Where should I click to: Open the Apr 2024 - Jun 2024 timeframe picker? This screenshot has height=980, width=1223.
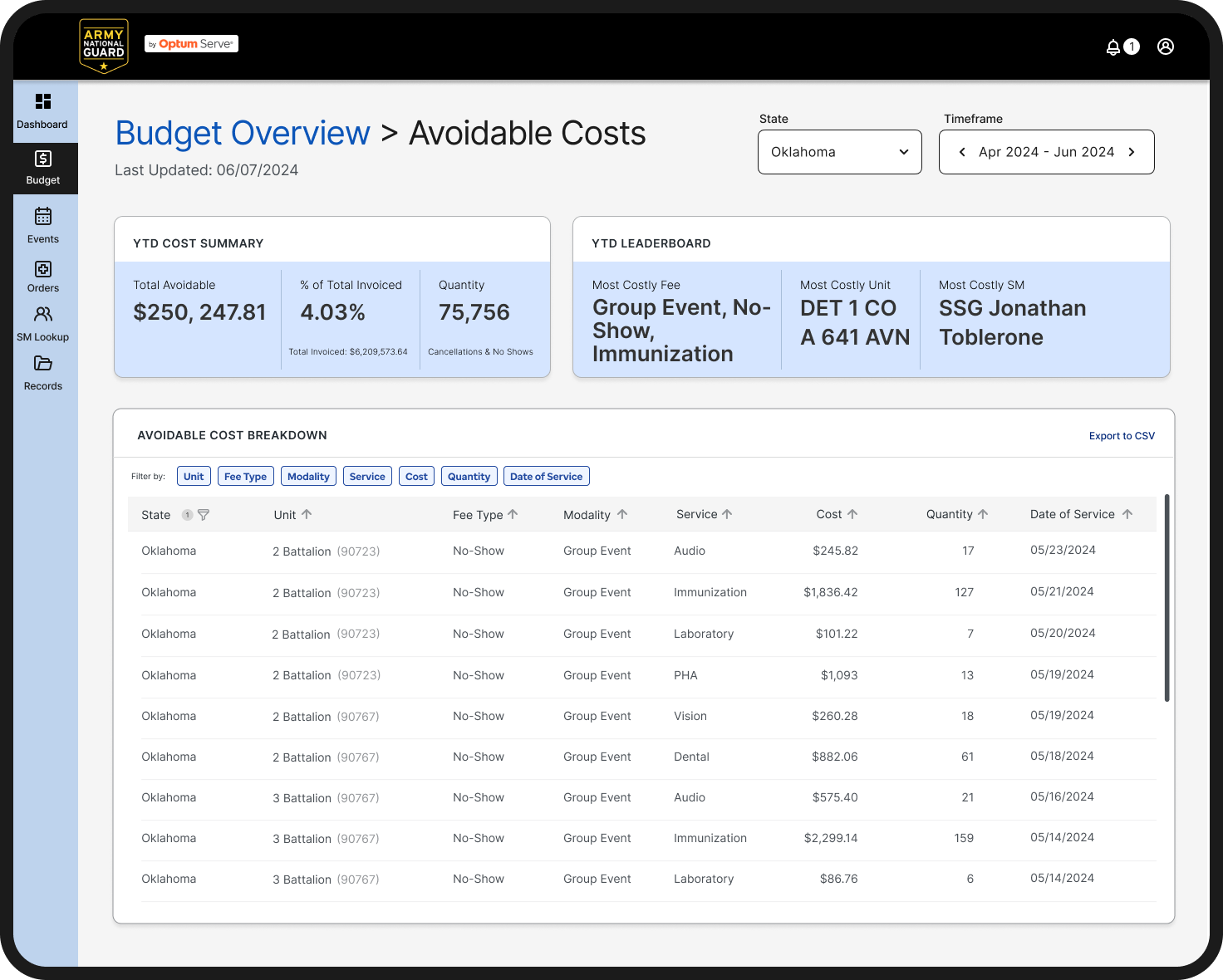[1047, 152]
